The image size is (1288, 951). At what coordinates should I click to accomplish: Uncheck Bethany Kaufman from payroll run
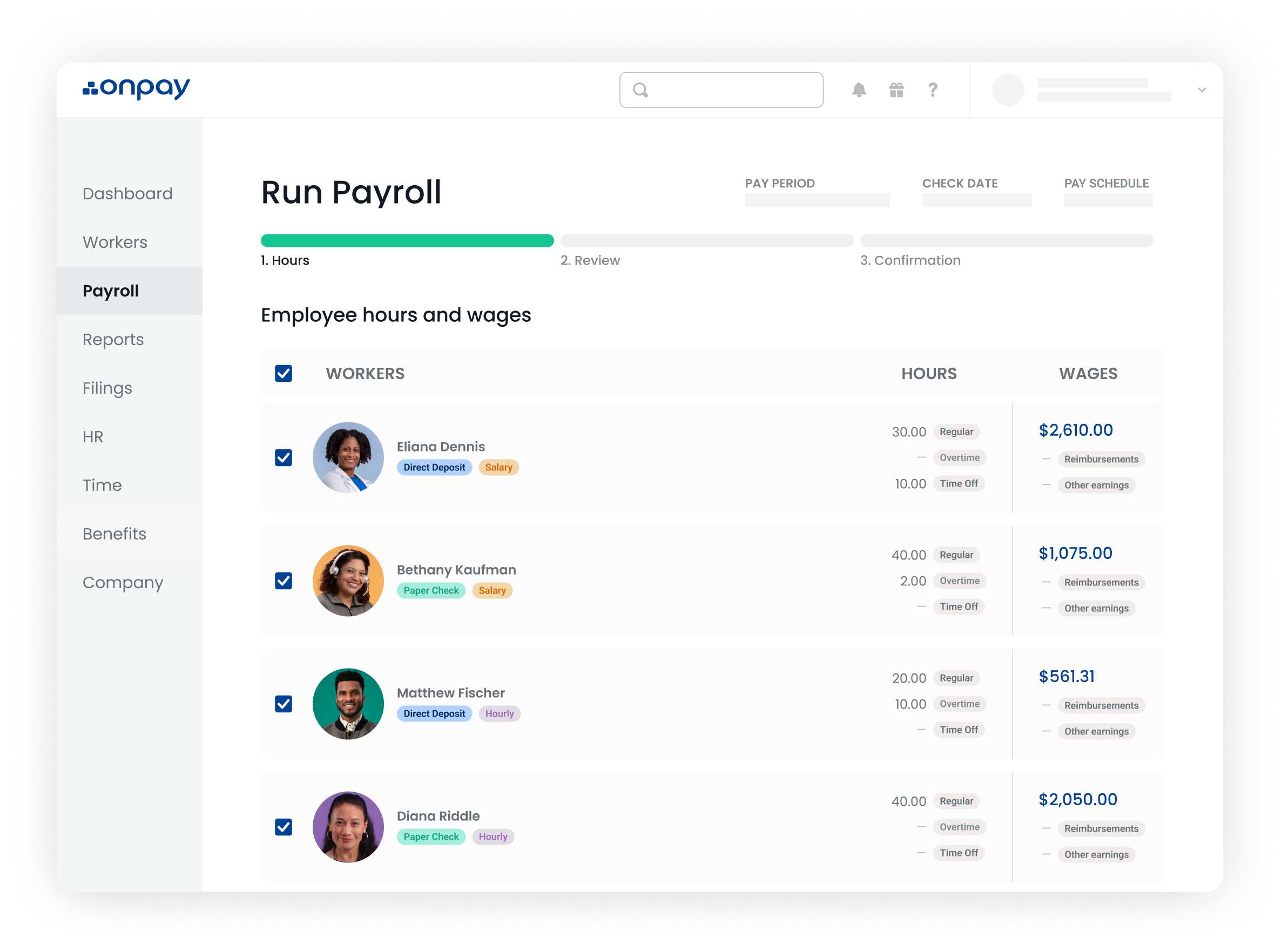[x=283, y=580]
